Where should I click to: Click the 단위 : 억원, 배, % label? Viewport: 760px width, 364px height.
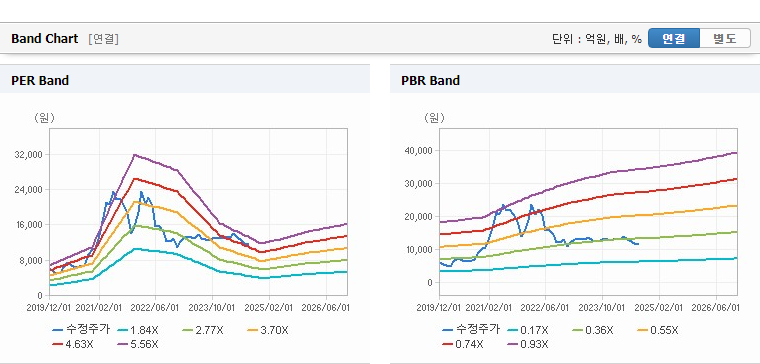click(x=597, y=39)
